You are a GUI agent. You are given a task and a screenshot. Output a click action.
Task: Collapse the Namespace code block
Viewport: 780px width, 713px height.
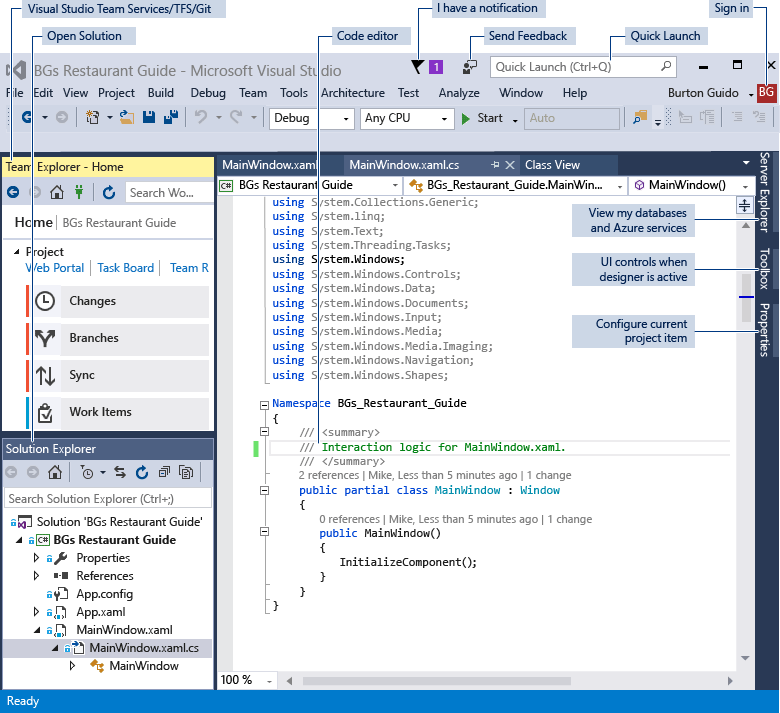click(x=264, y=404)
